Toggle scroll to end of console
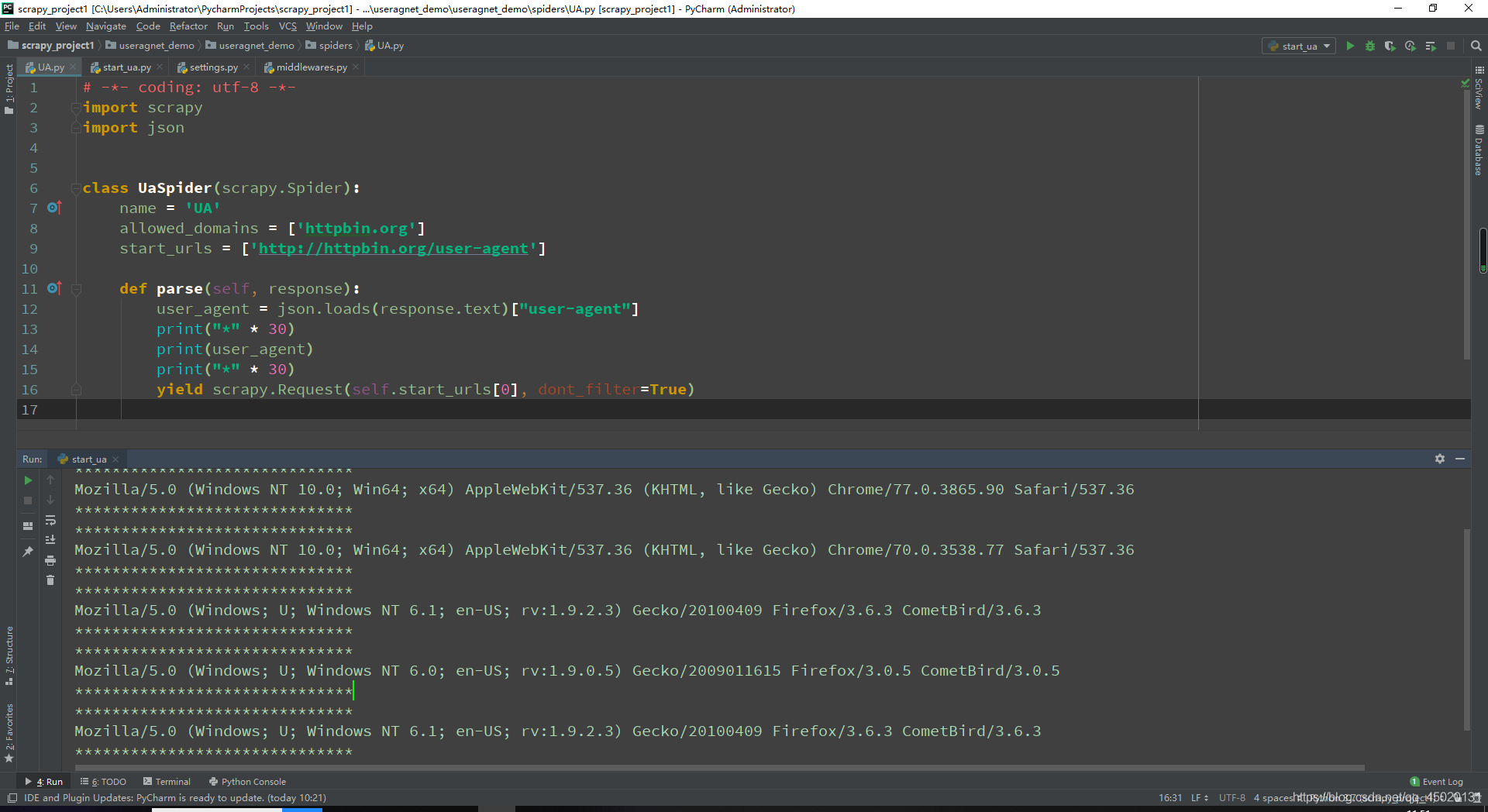This screenshot has width=1488, height=812. pyautogui.click(x=50, y=540)
